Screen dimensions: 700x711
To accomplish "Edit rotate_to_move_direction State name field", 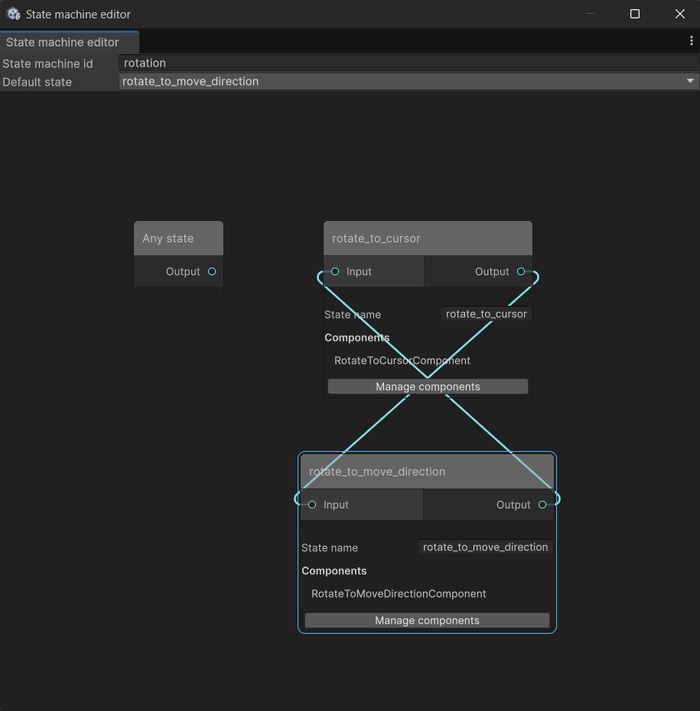I will coord(485,548).
